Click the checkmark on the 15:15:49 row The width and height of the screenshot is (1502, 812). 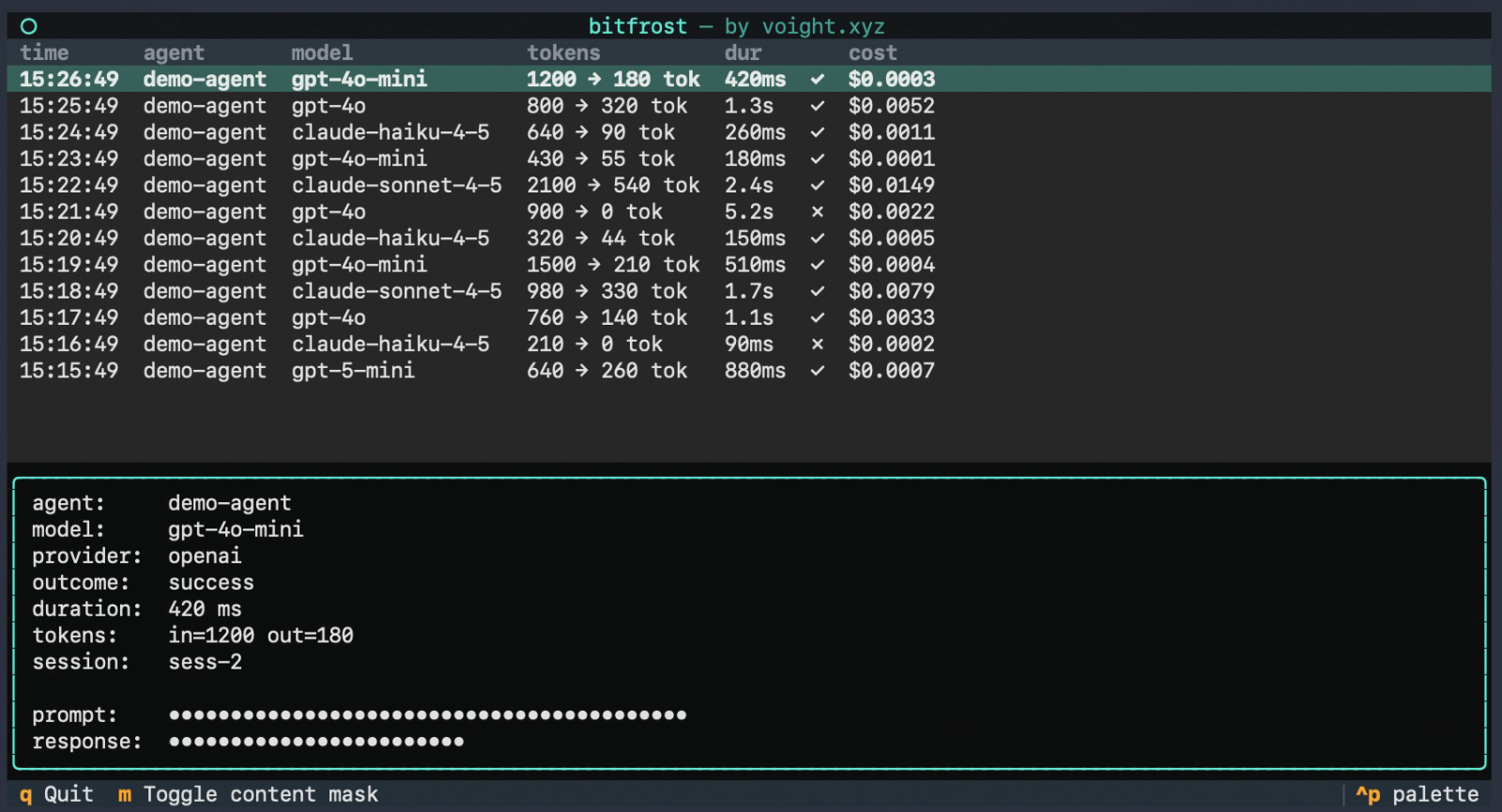[x=817, y=371]
